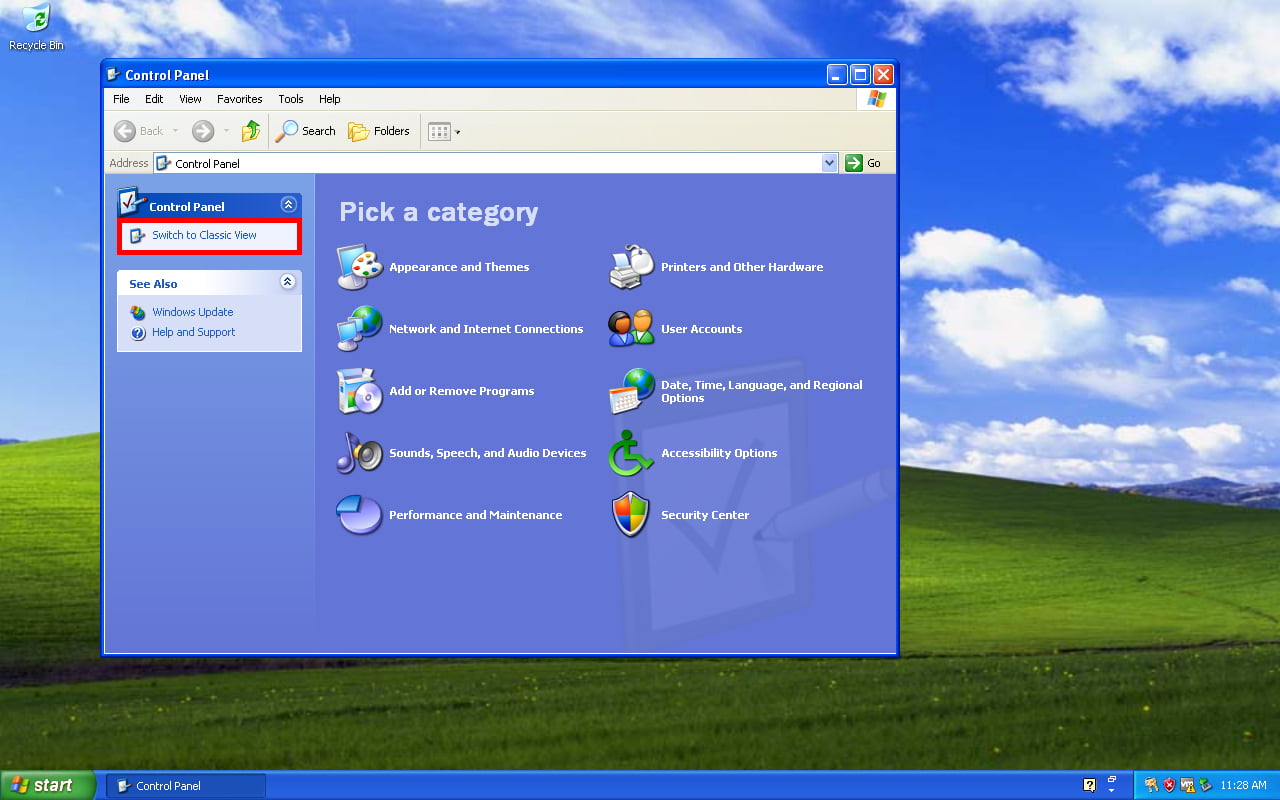Click the green Go button
This screenshot has width=1280, height=800.
coord(864,163)
